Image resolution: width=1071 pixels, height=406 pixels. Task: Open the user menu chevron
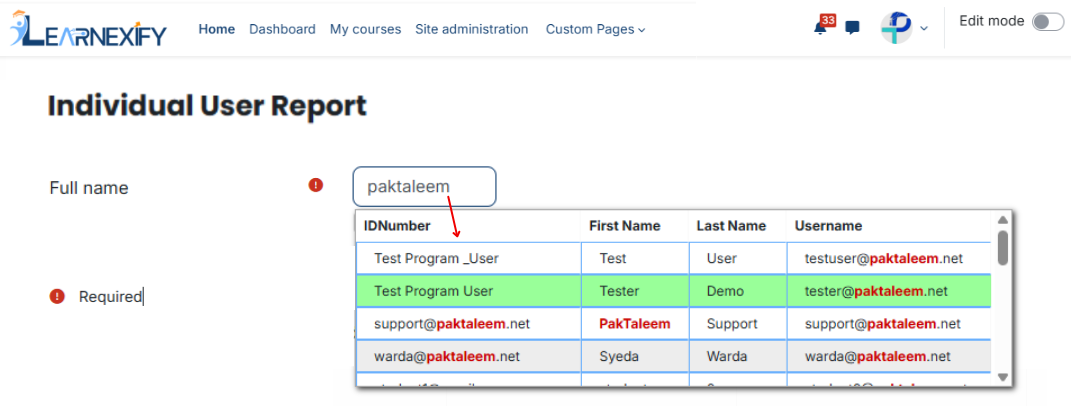pos(924,29)
